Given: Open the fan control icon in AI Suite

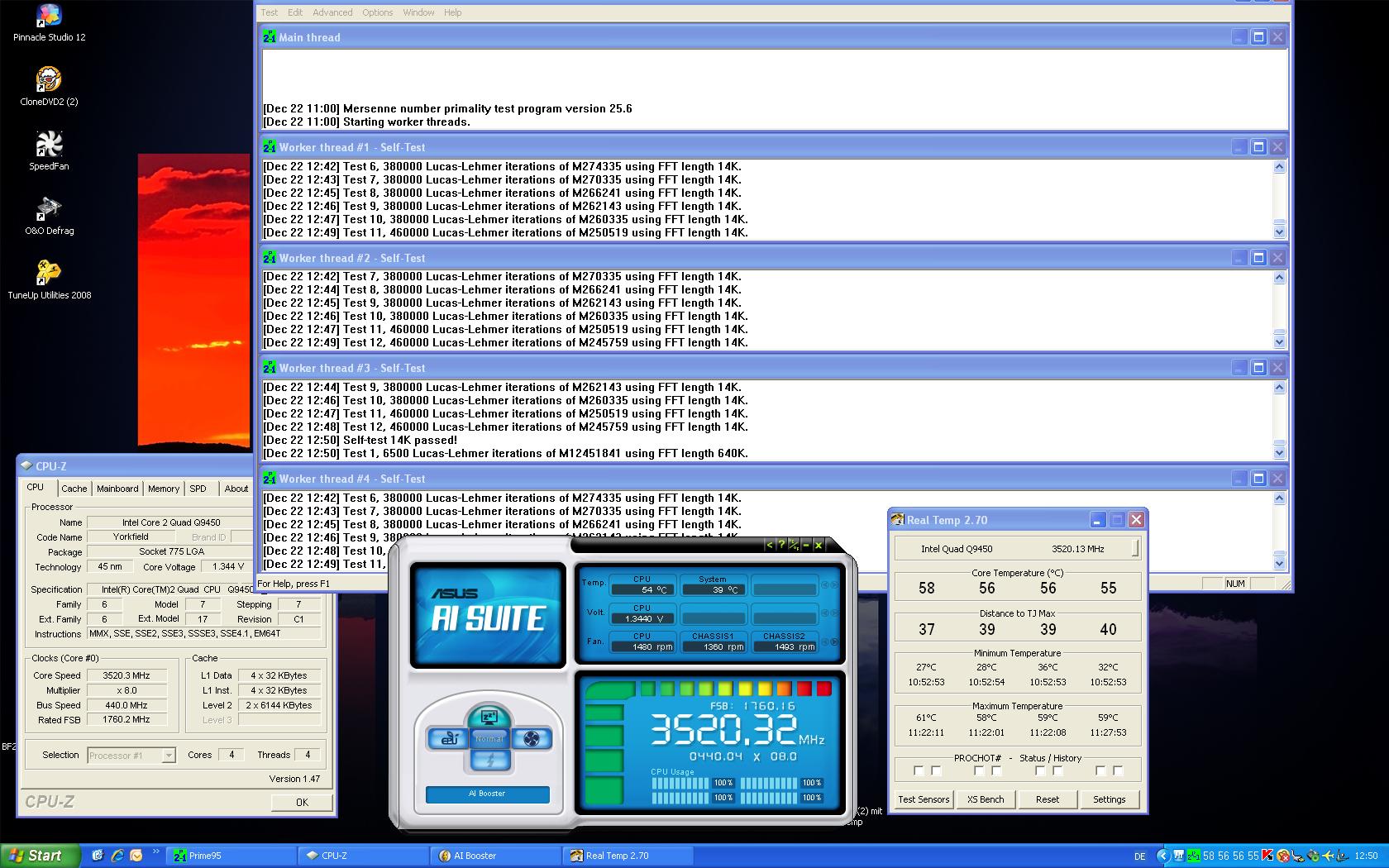Looking at the screenshot, I should 532,738.
